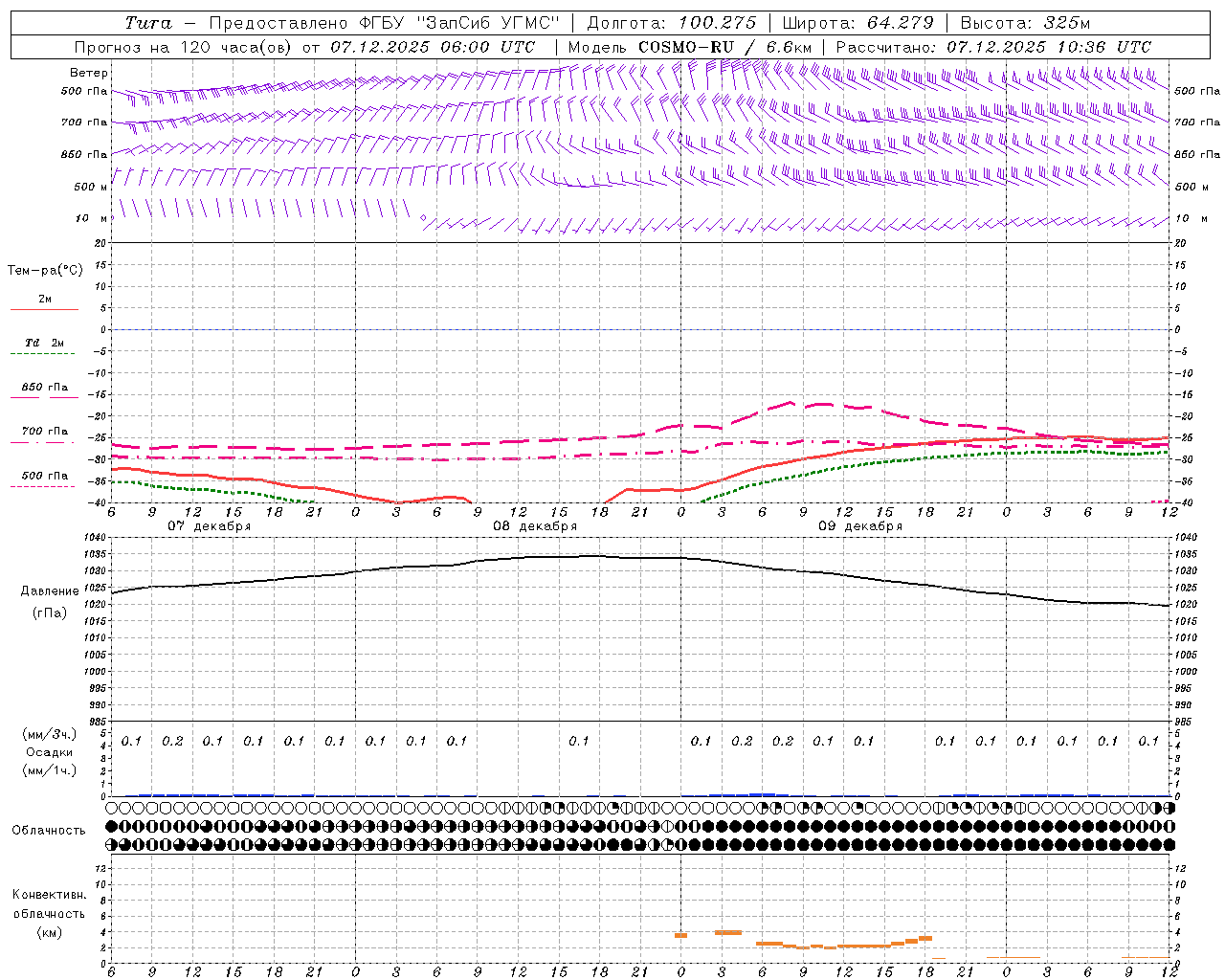Click the "Ветер" wind panel label
This screenshot has height=980, width=1225.
tap(89, 73)
